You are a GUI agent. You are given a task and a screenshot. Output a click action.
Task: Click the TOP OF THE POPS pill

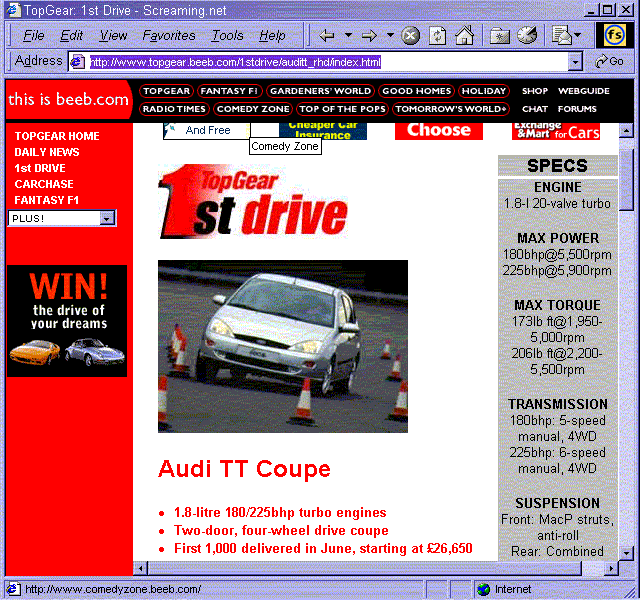click(342, 109)
